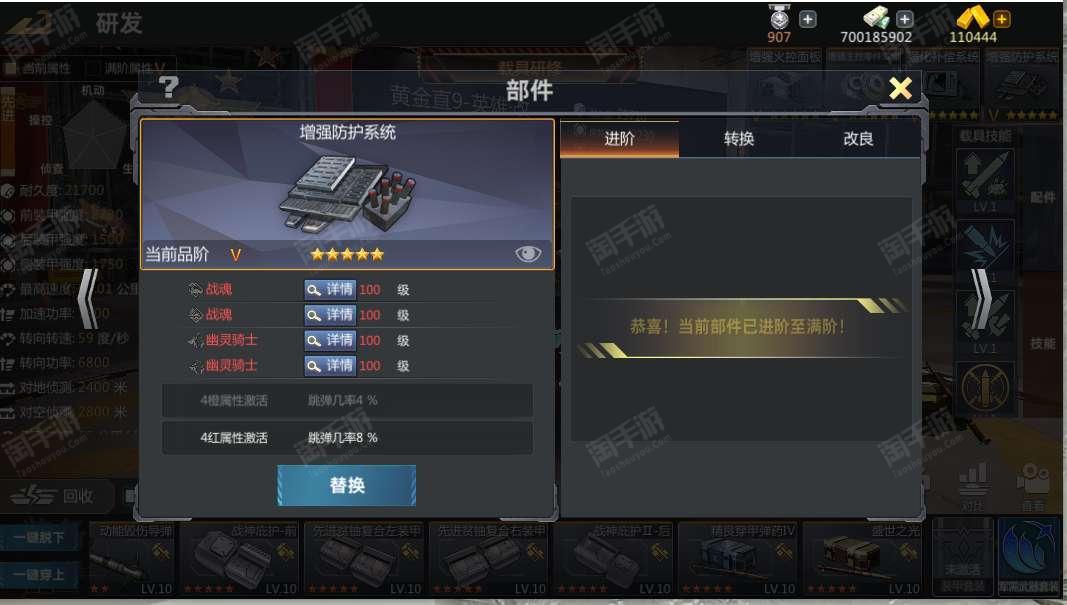Switch to the 改良 tab

[x=859, y=139]
